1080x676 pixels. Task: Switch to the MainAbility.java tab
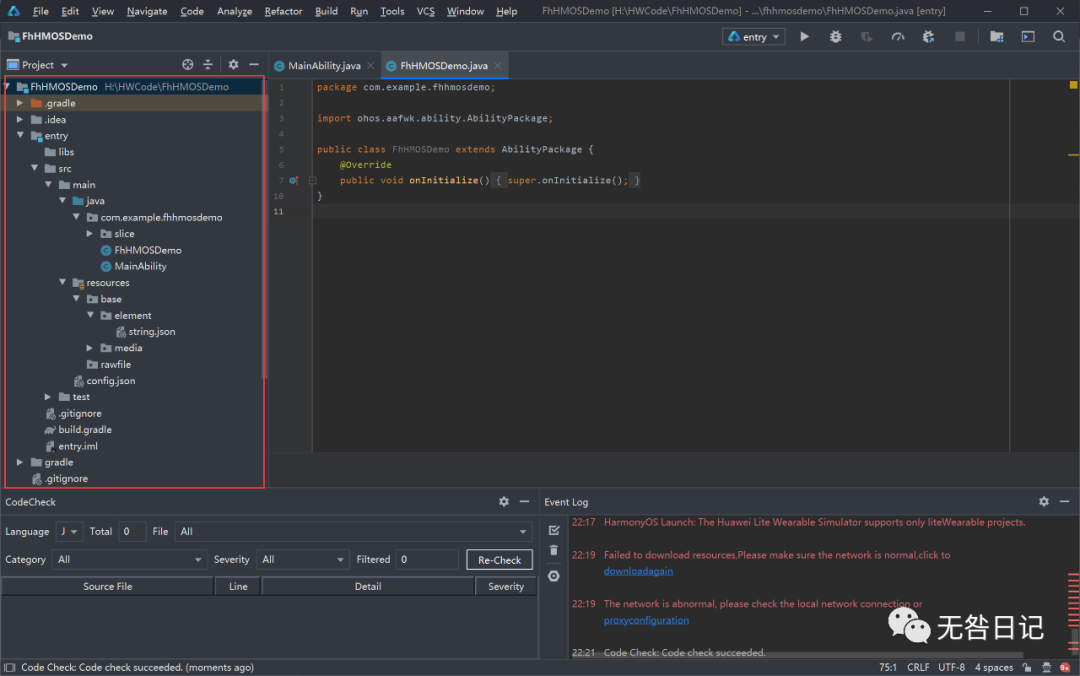click(x=323, y=66)
